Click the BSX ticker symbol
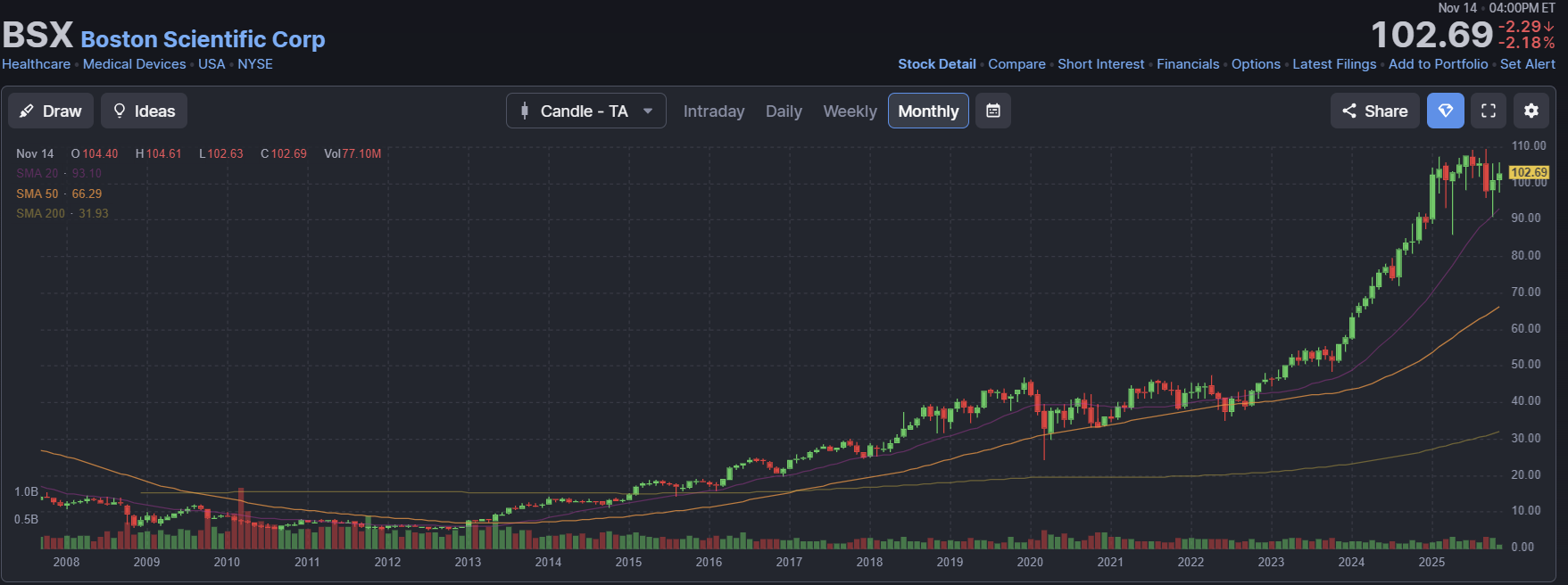Image resolution: width=1568 pixels, height=585 pixels. pos(37,36)
